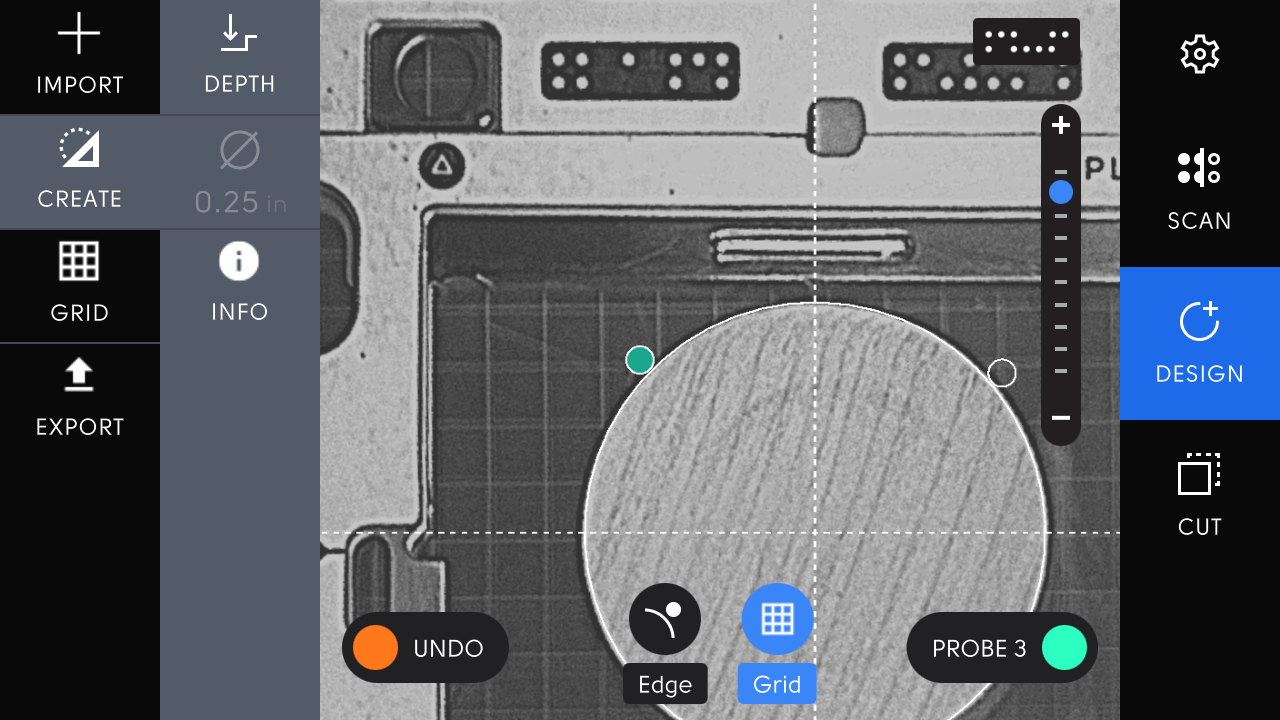Open the Depth setting
This screenshot has width=1280, height=720.
point(239,57)
